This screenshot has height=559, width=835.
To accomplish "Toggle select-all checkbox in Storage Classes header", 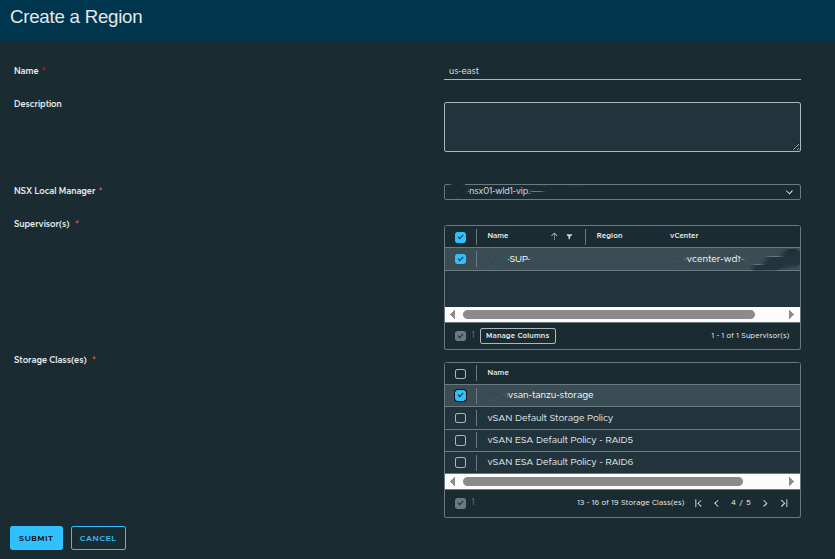I will pyautogui.click(x=461, y=374).
